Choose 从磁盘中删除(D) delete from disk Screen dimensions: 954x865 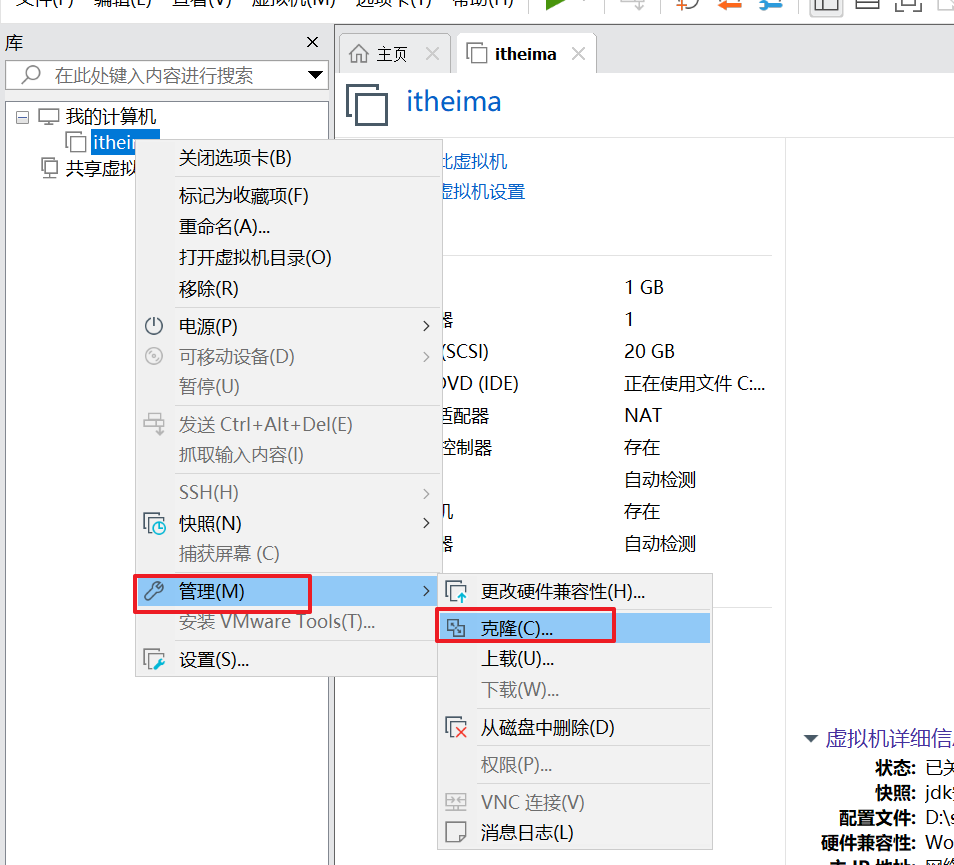pyautogui.click(x=574, y=728)
